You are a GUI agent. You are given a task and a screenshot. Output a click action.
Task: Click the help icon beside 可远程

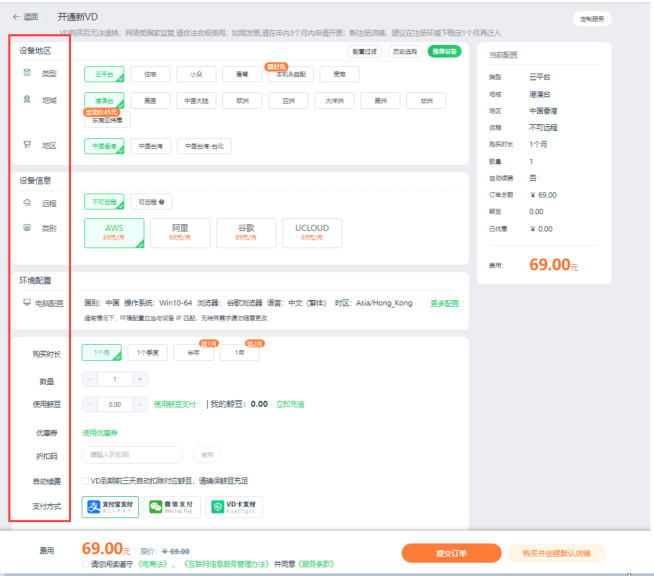click(162, 201)
